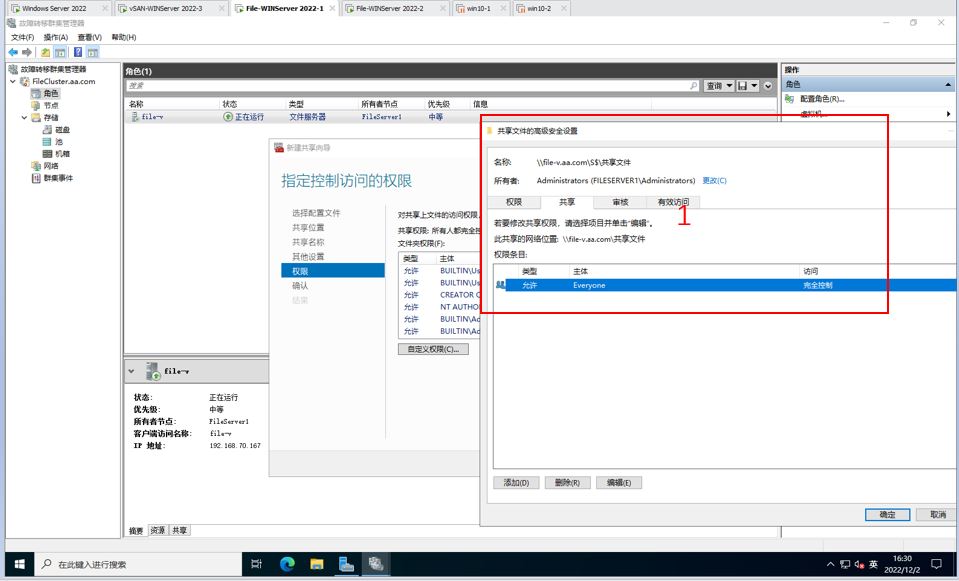Click the Back navigation arrow on the console toolbar

click(12, 50)
